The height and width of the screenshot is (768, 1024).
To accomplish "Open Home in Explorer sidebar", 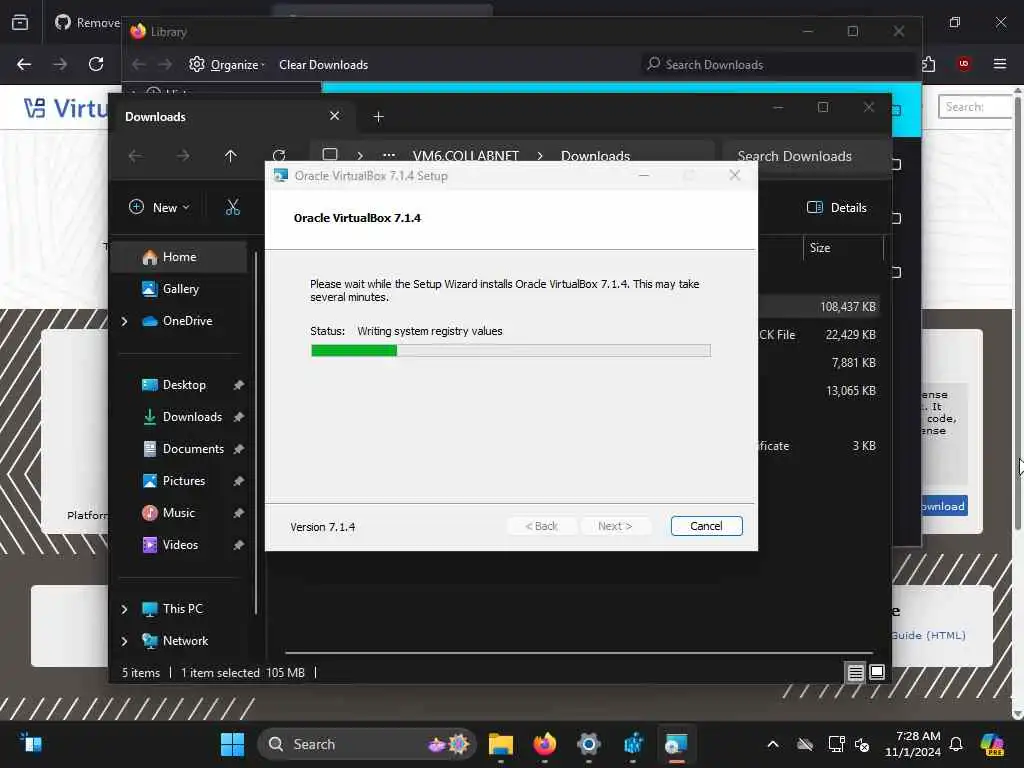I will (x=179, y=257).
